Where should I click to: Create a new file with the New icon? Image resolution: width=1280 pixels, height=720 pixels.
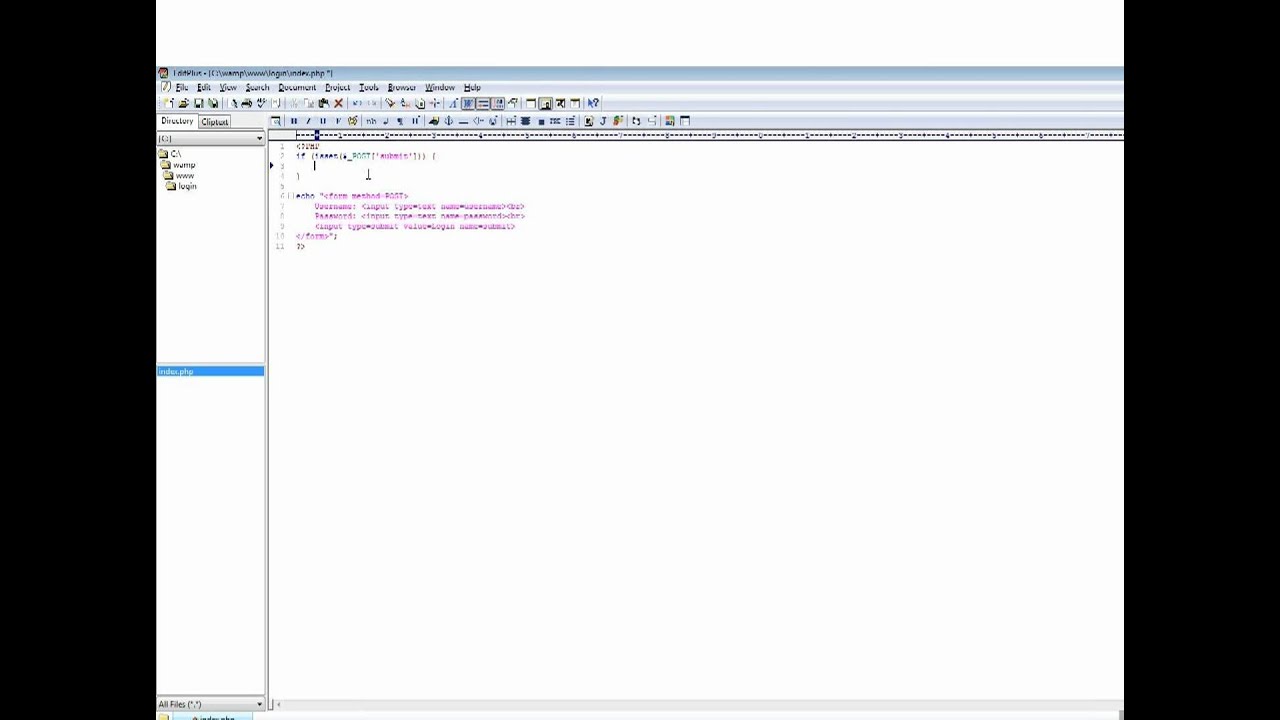click(169, 103)
